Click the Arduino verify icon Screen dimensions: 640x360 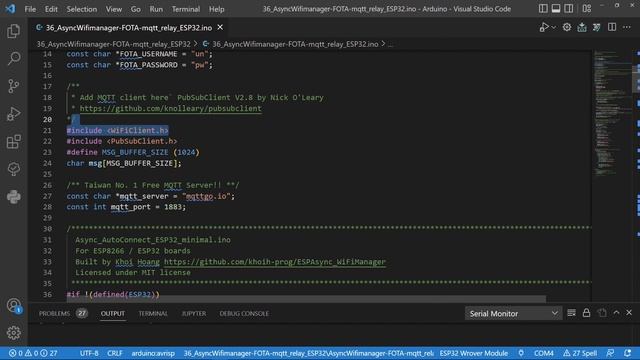(597, 27)
